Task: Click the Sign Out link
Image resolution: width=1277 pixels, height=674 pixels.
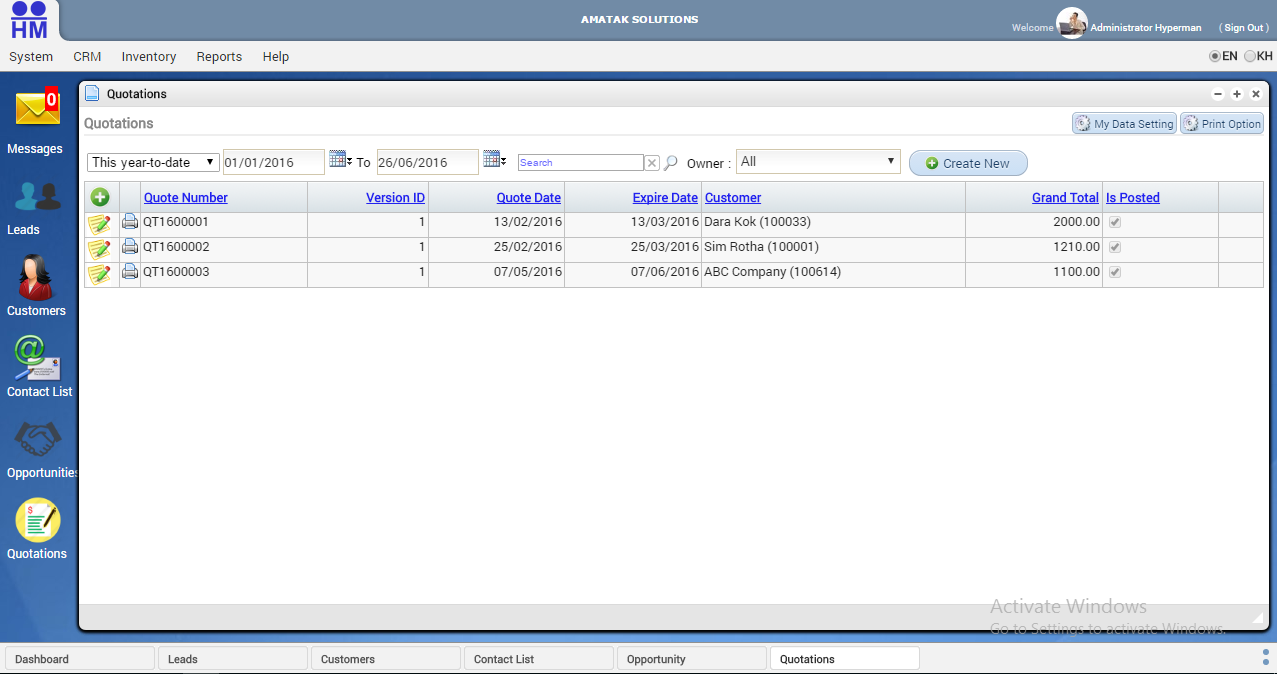Action: (x=1244, y=28)
